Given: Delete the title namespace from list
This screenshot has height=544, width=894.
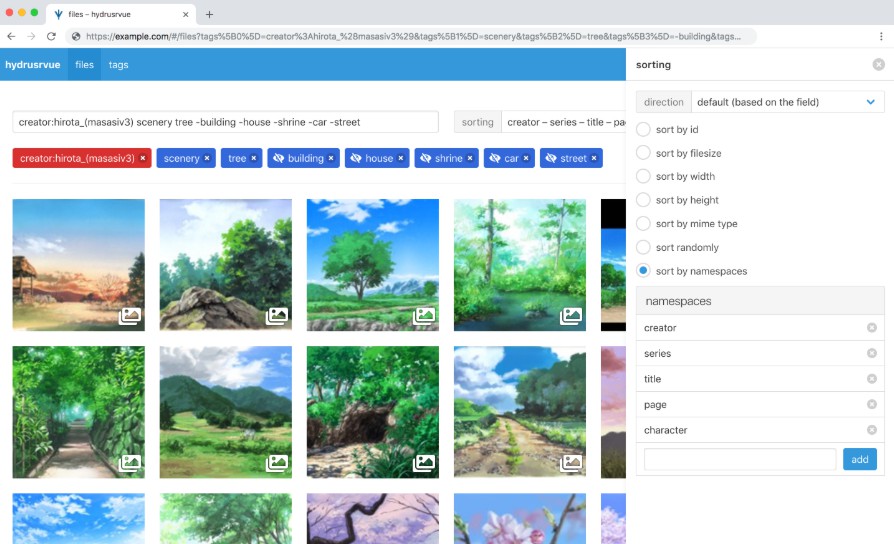Looking at the screenshot, I should click(871, 379).
